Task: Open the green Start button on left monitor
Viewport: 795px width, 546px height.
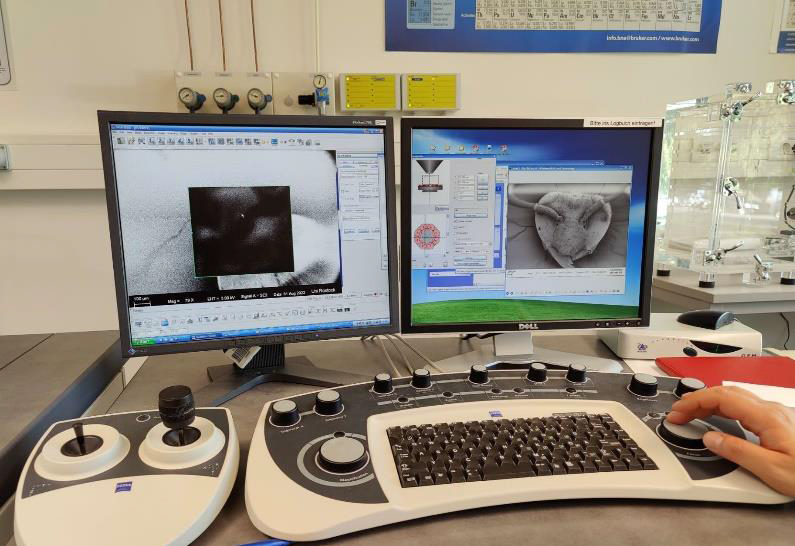Action: (143, 340)
